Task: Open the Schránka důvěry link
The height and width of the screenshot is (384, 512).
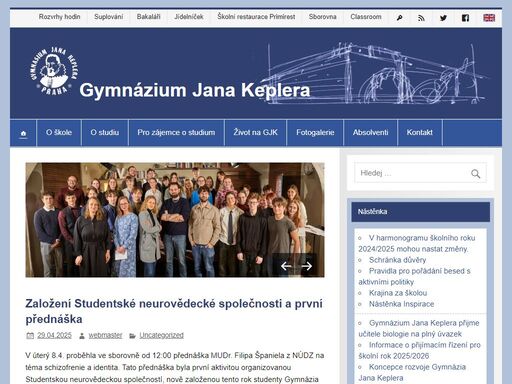Action: coord(397,260)
